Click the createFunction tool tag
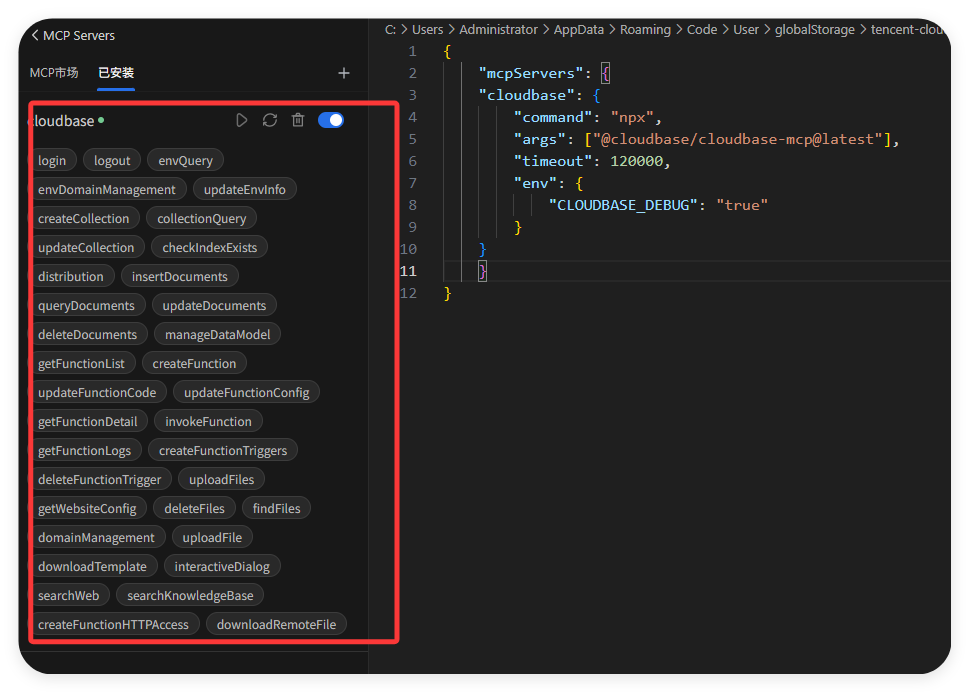The width and height of the screenshot is (969, 692). coord(194,364)
